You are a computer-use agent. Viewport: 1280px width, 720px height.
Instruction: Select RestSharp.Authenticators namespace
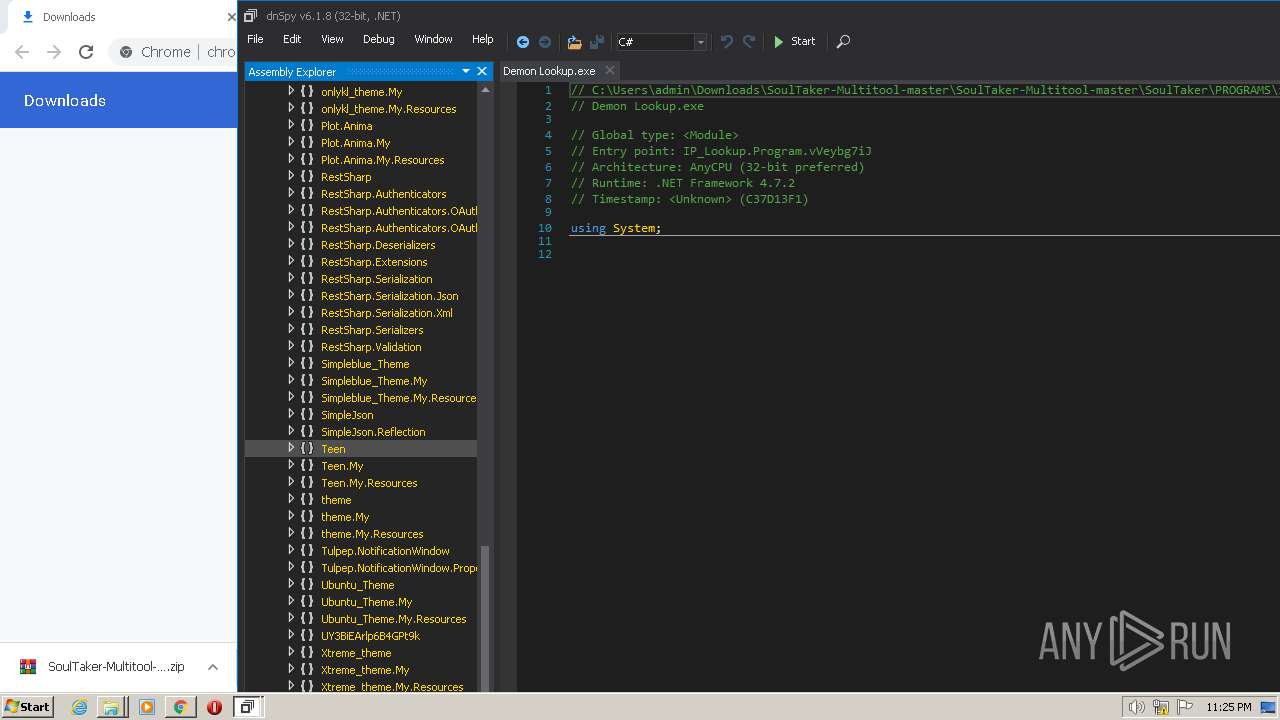point(383,194)
